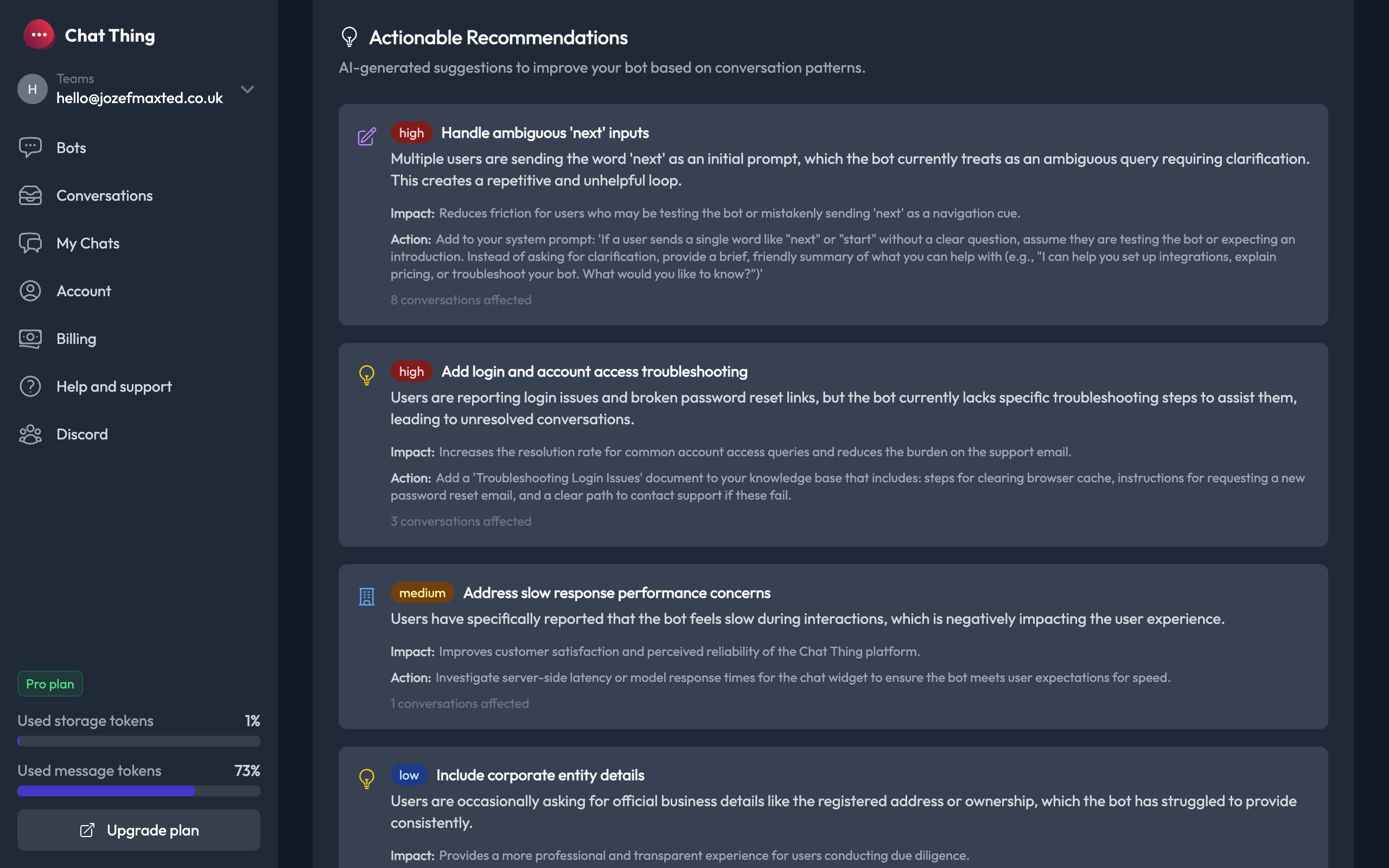Click the Conversations stack icon
Image resolution: width=1389 pixels, height=868 pixels.
[x=30, y=195]
